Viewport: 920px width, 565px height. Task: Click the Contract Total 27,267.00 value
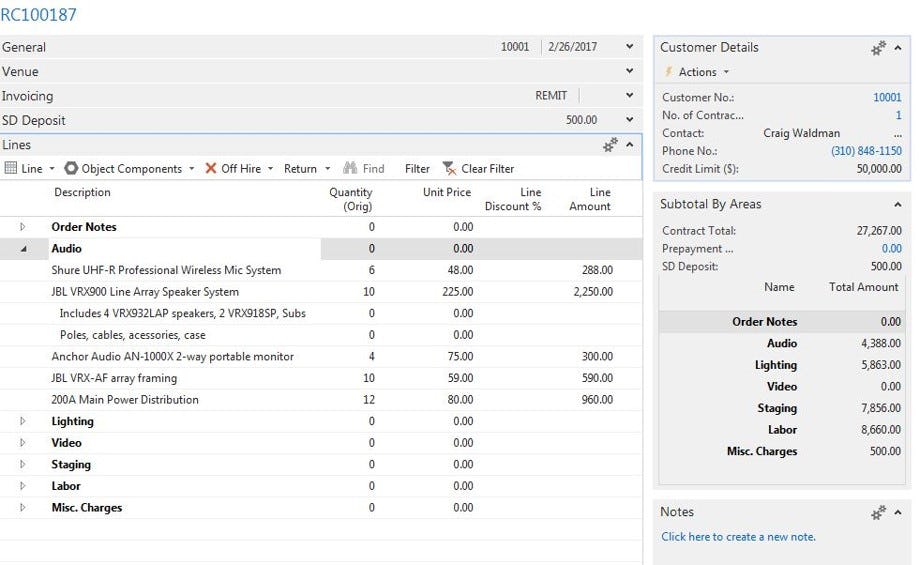(x=879, y=231)
